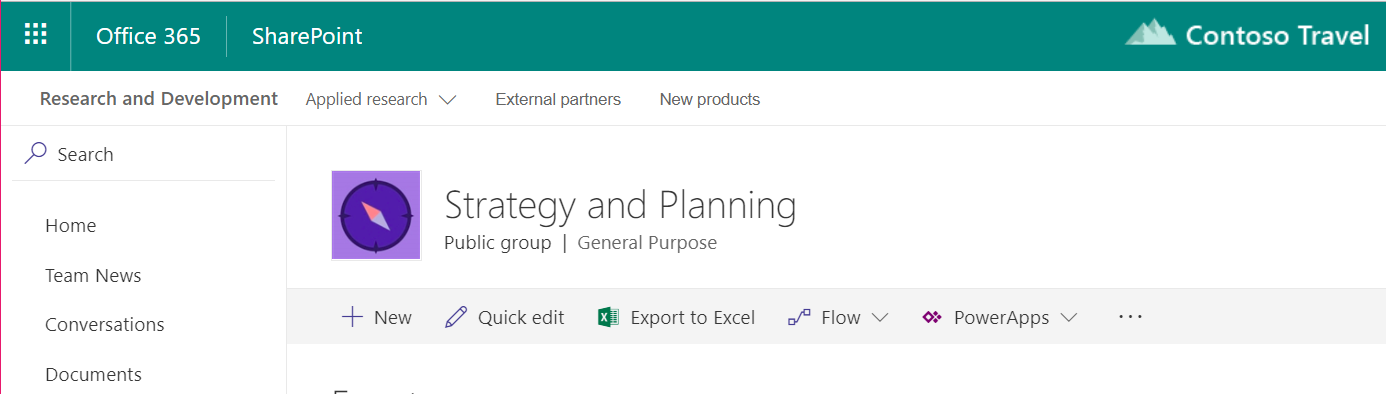Open more commands ellipsis menu
This screenshot has width=1386, height=394.
[x=1130, y=317]
